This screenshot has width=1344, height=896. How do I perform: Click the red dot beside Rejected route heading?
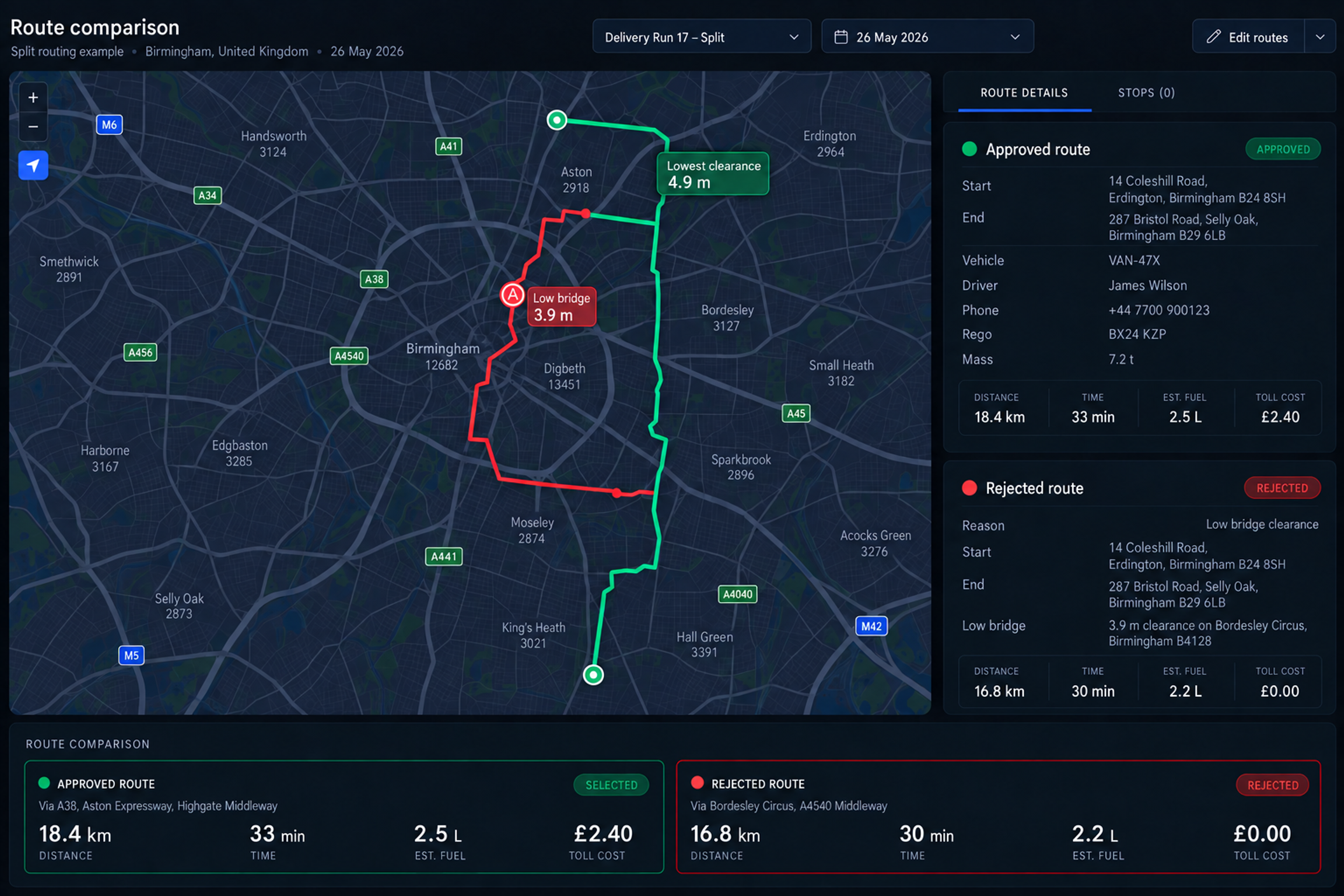(x=969, y=488)
